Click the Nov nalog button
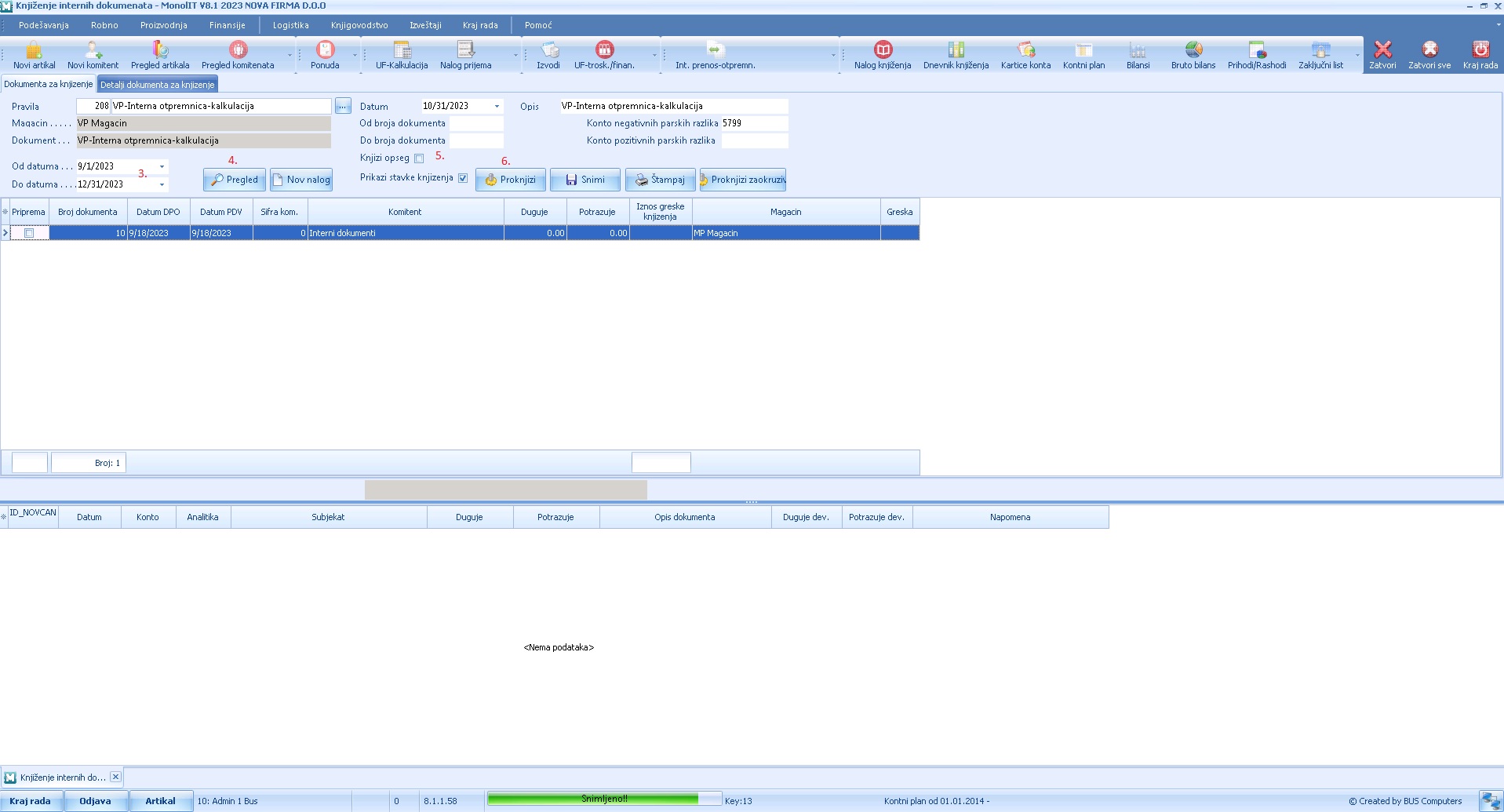 click(301, 180)
